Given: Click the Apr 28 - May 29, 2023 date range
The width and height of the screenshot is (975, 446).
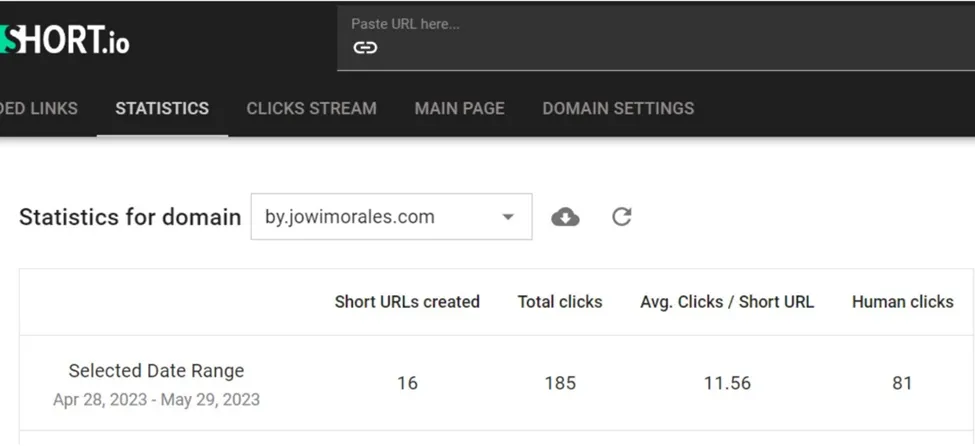Looking at the screenshot, I should tap(156, 399).
